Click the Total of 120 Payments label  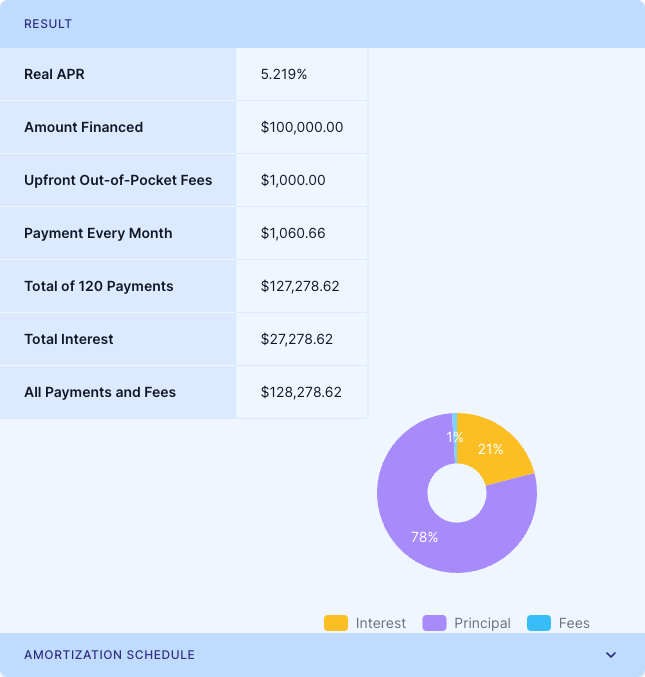(99, 286)
